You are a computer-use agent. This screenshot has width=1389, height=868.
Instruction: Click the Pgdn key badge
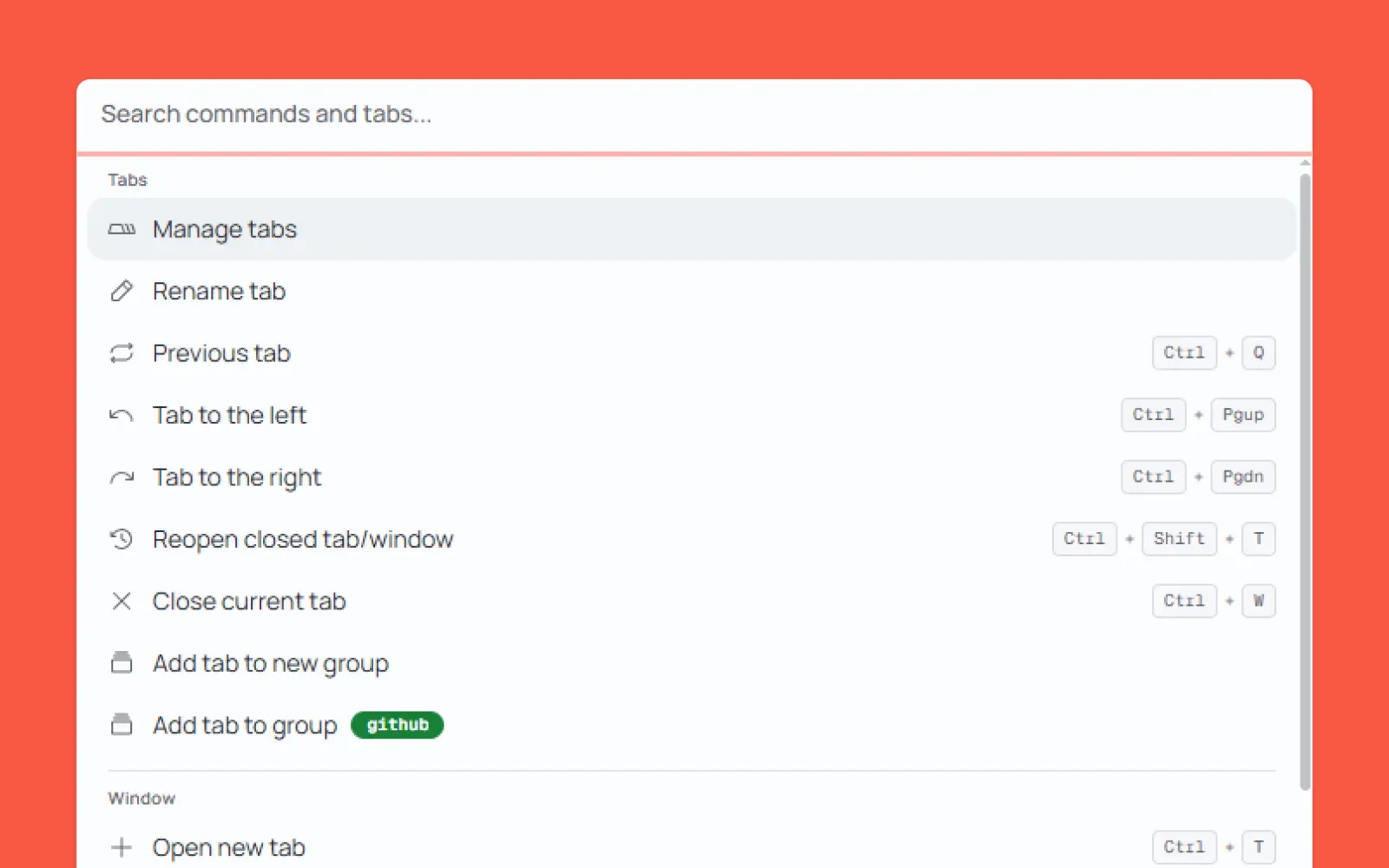click(1243, 477)
